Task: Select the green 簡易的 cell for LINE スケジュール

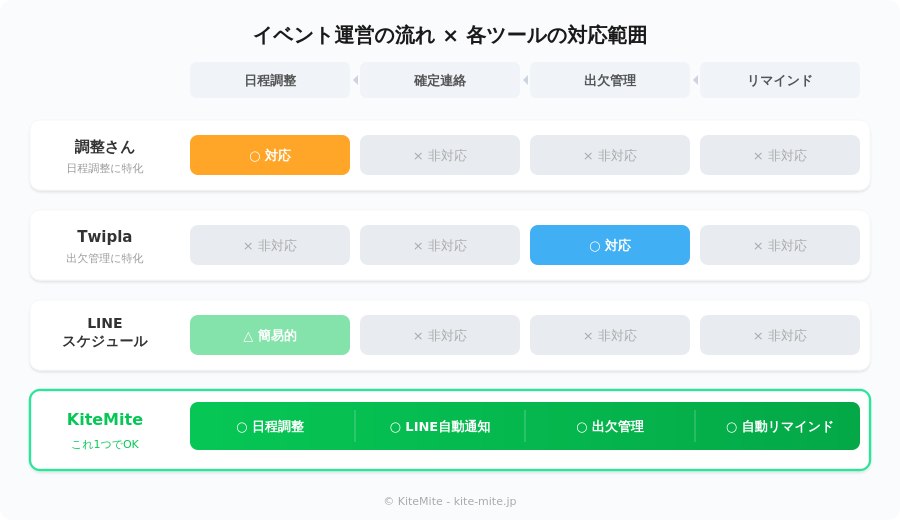Action: pos(270,335)
